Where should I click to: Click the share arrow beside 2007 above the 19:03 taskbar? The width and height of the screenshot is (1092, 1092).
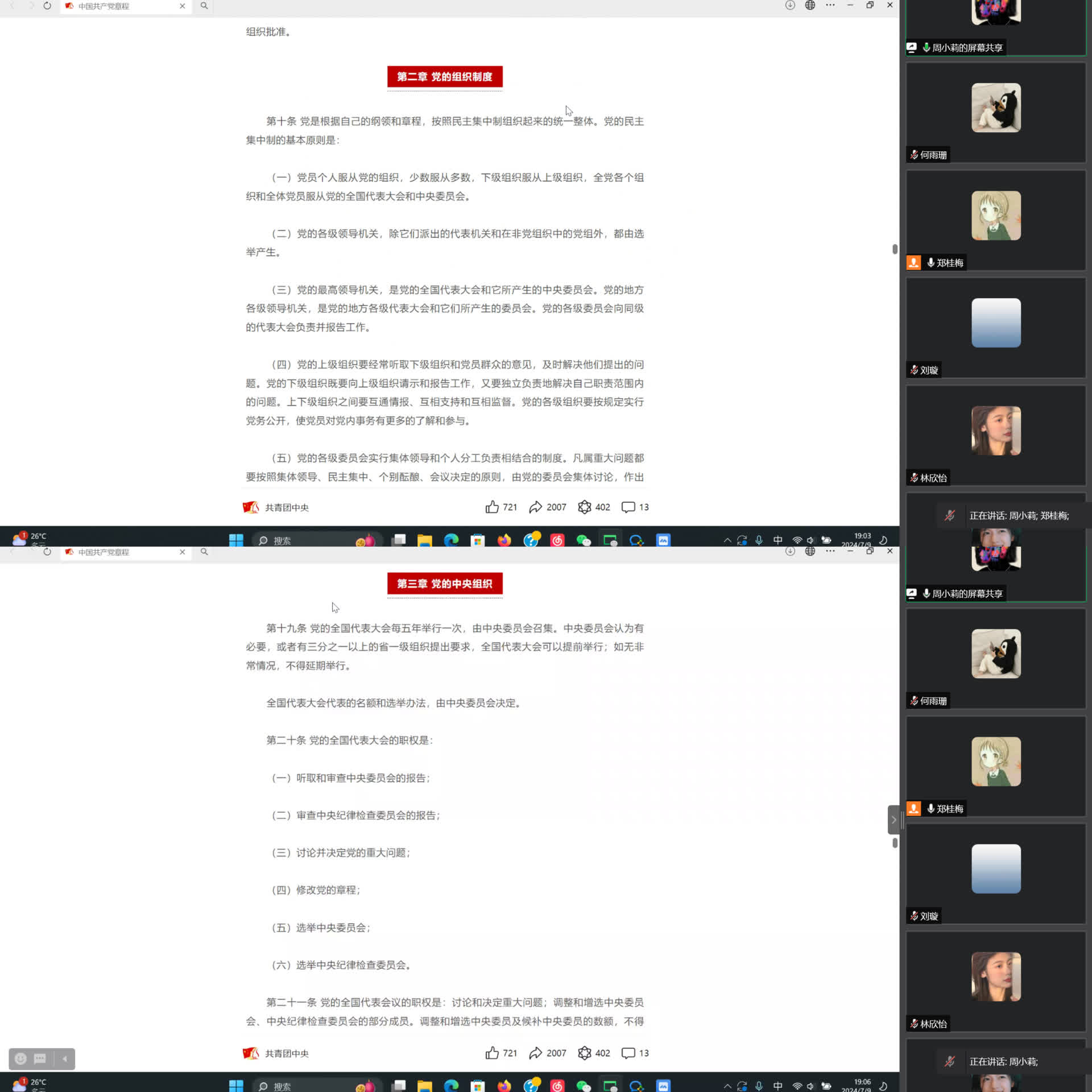tap(535, 507)
